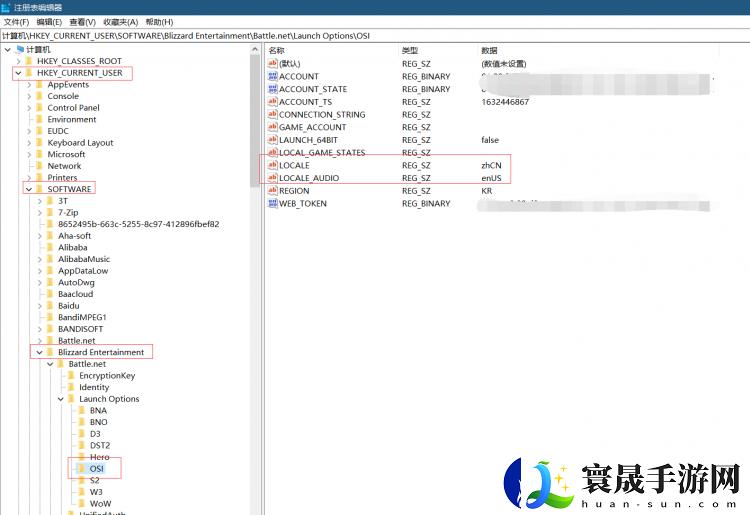The image size is (750, 515).
Task: Select the WoW key in tree
Action: [100, 503]
